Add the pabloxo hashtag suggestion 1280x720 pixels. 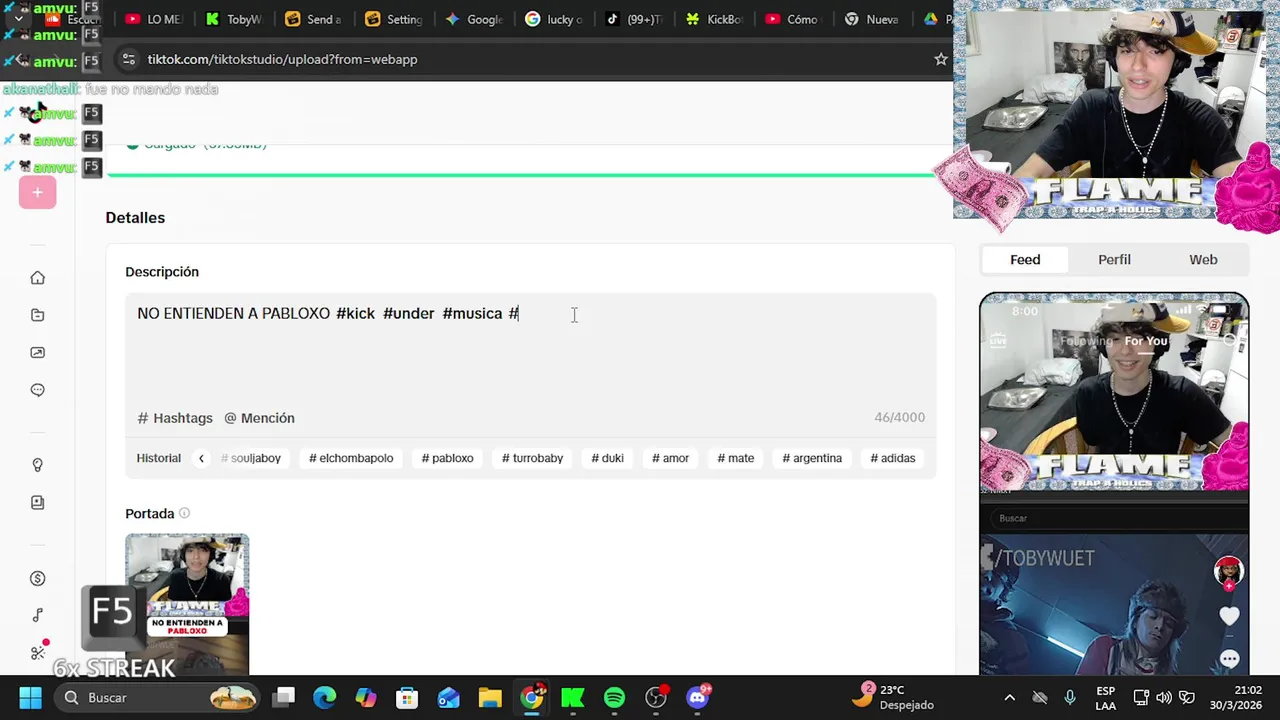(x=447, y=458)
